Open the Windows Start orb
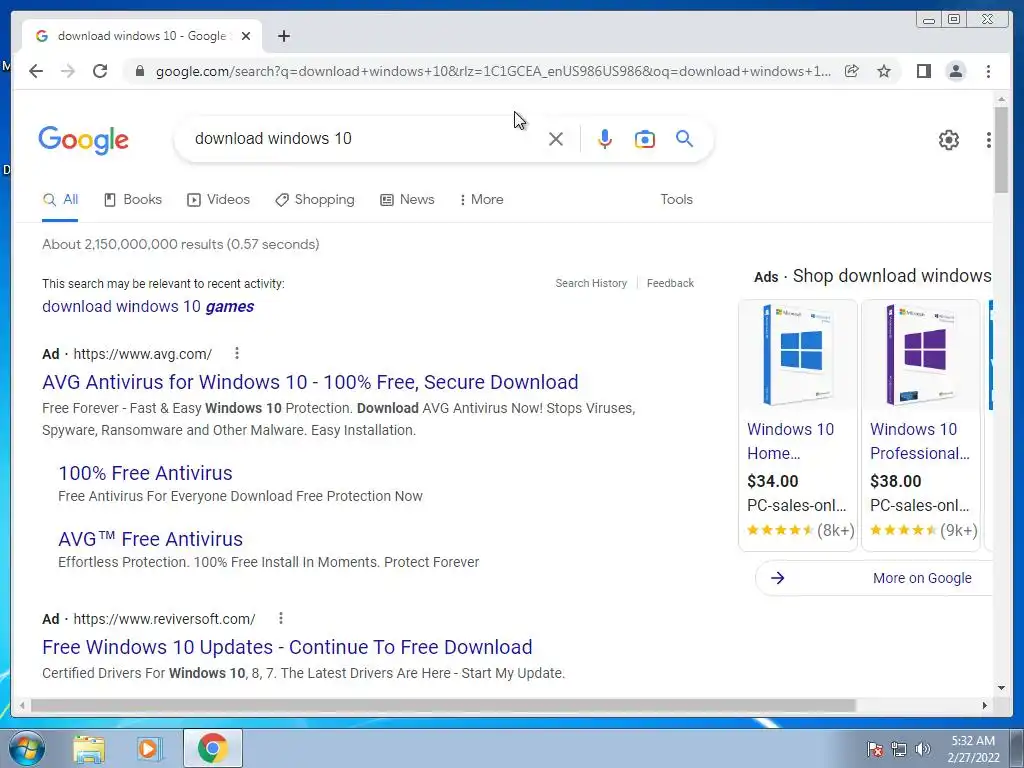This screenshot has width=1024, height=768. click(27, 748)
